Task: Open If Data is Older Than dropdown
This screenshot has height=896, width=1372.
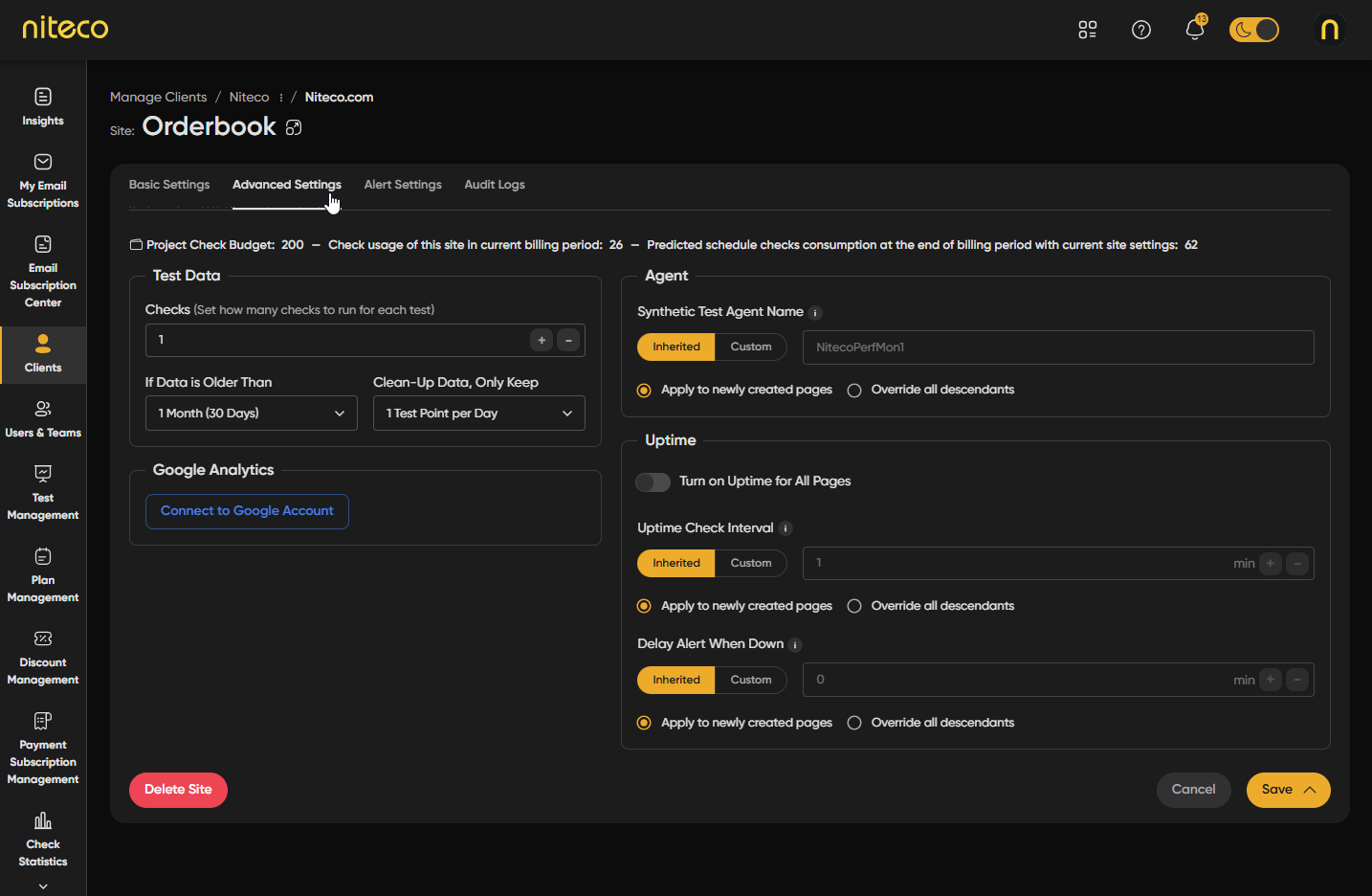Action: click(x=252, y=414)
